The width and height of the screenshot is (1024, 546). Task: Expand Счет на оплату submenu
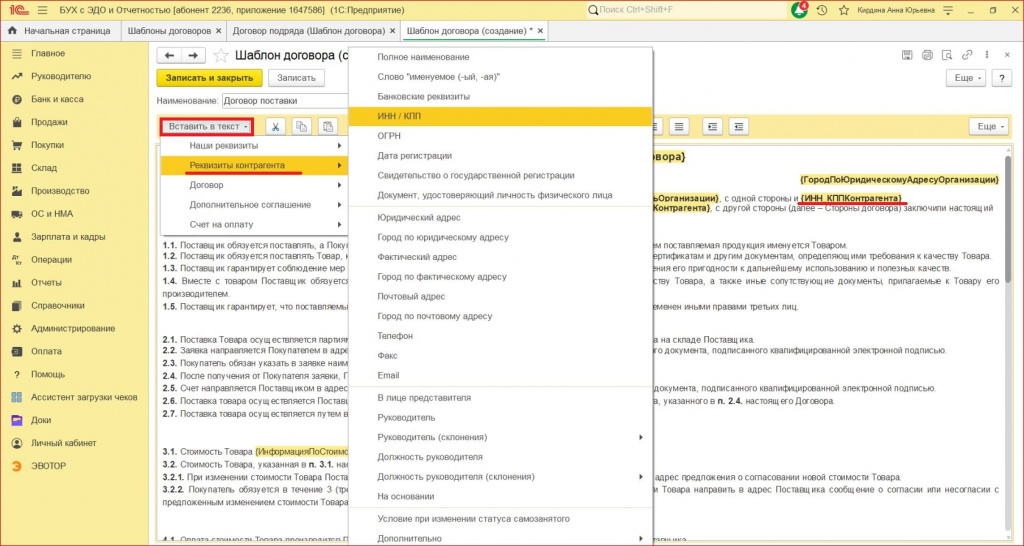pos(253,224)
